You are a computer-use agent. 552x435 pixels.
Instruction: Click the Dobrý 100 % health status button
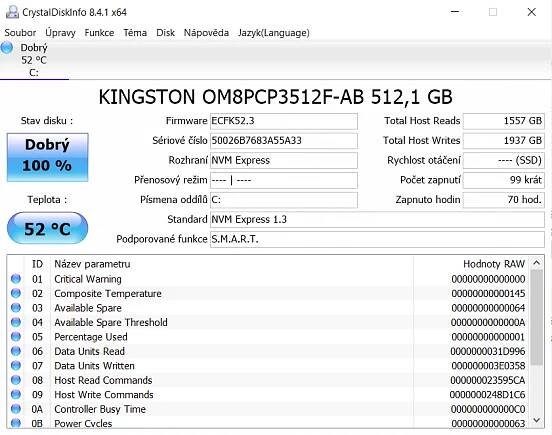pos(47,157)
